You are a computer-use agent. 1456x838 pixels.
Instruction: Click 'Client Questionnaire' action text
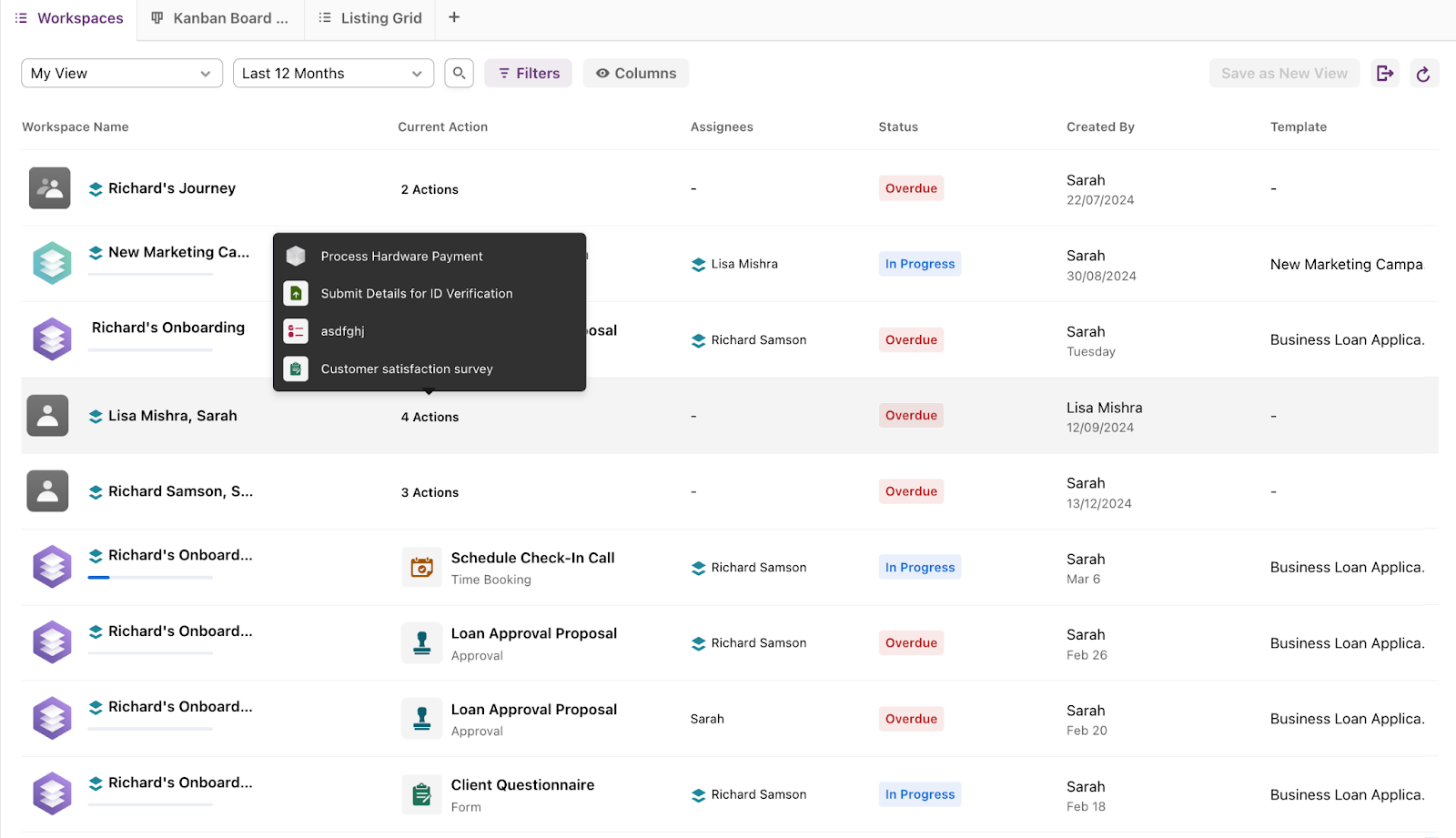(522, 785)
